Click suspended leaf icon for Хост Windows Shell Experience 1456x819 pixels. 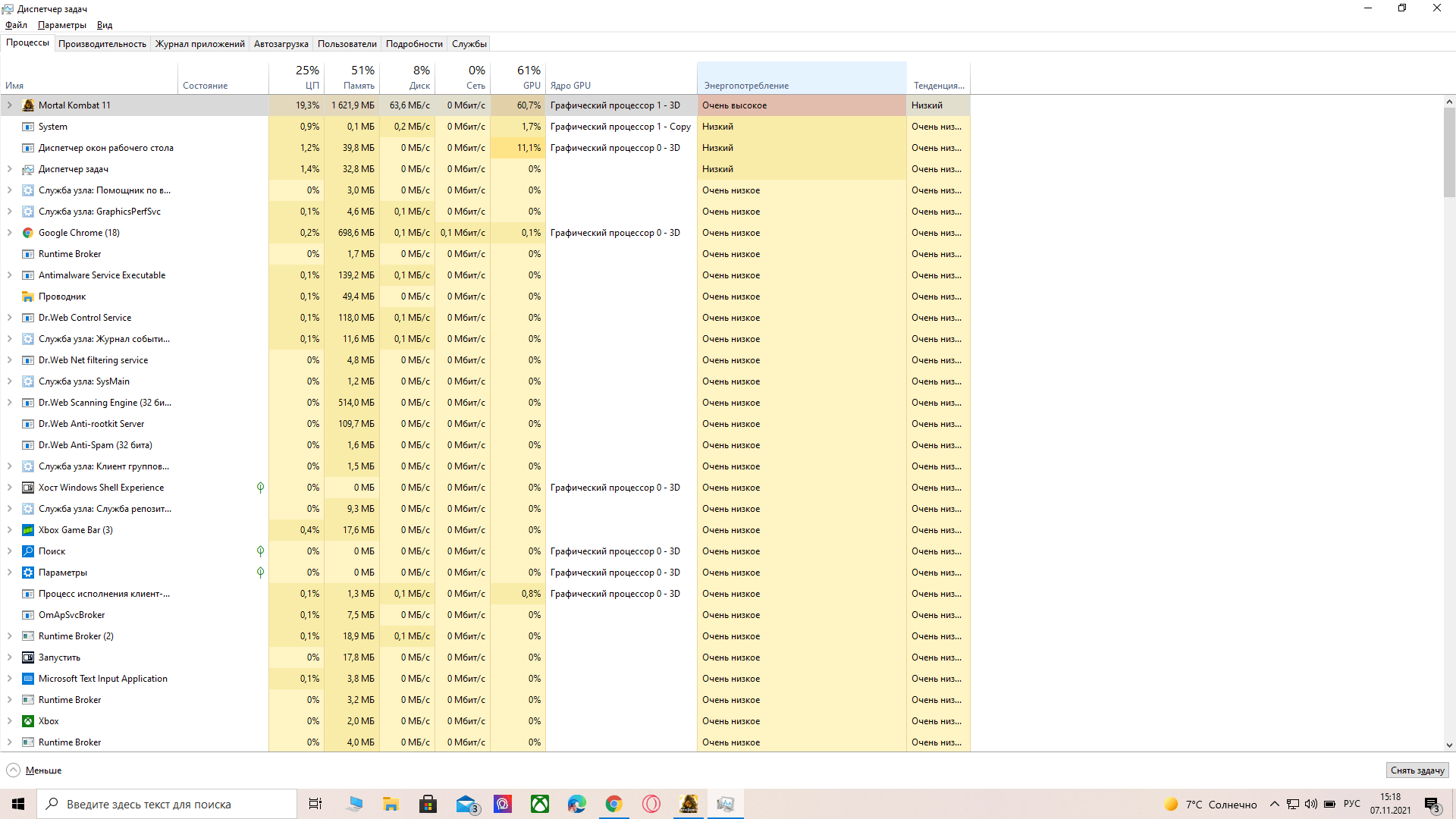click(x=260, y=488)
